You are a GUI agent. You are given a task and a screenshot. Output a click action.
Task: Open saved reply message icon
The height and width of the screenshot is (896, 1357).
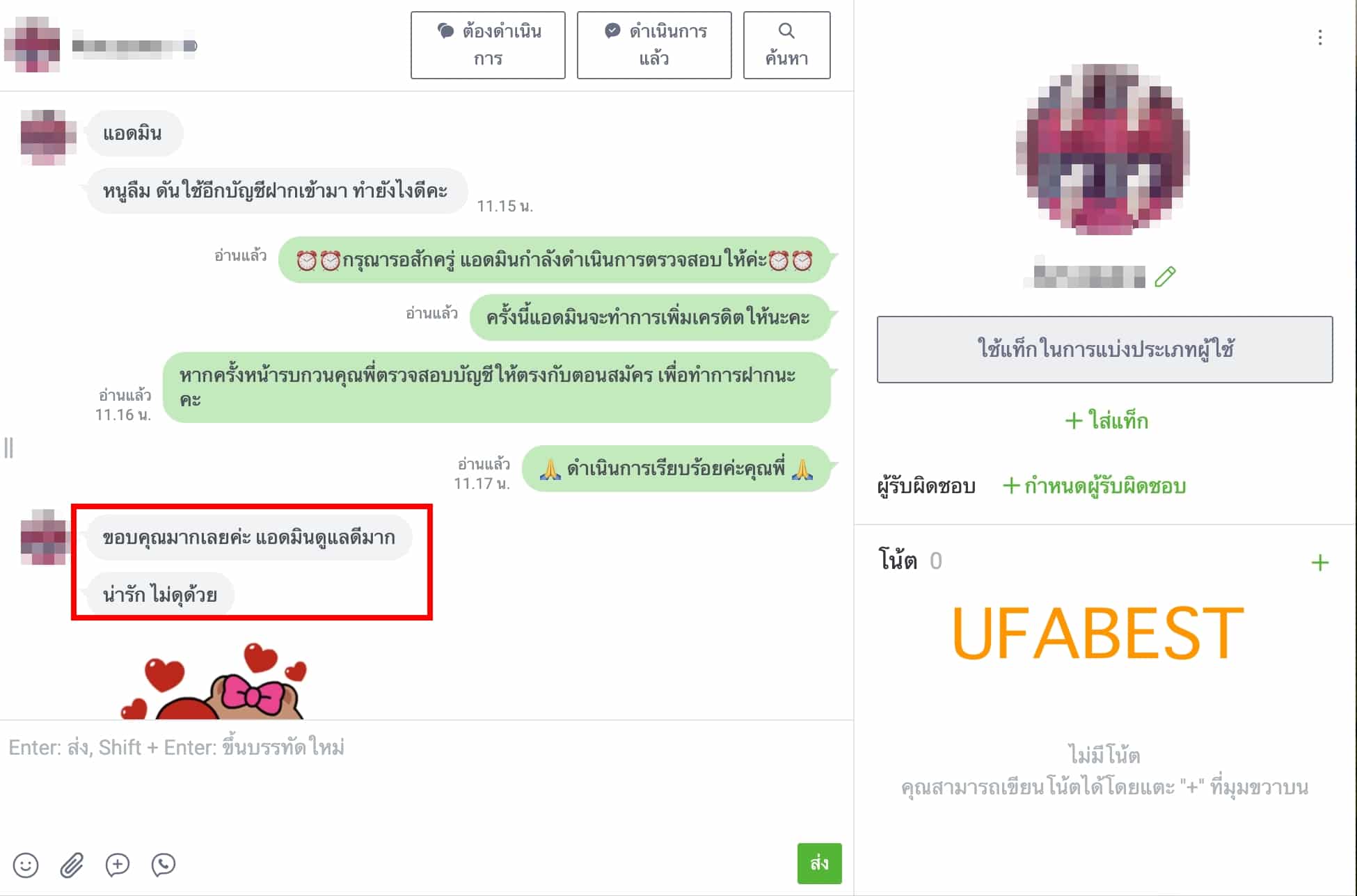118,865
